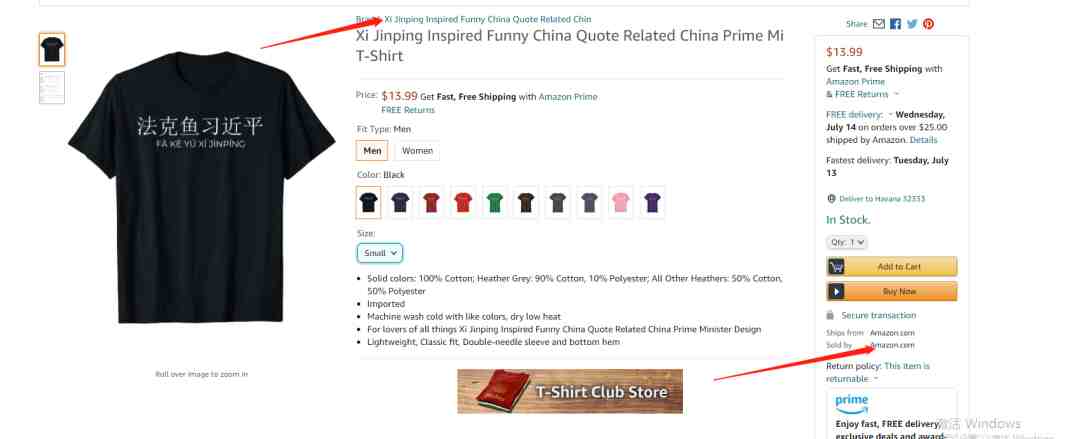Open the Amazon Prime link beside price
Screen dimensions: 1080x439
click(x=568, y=97)
